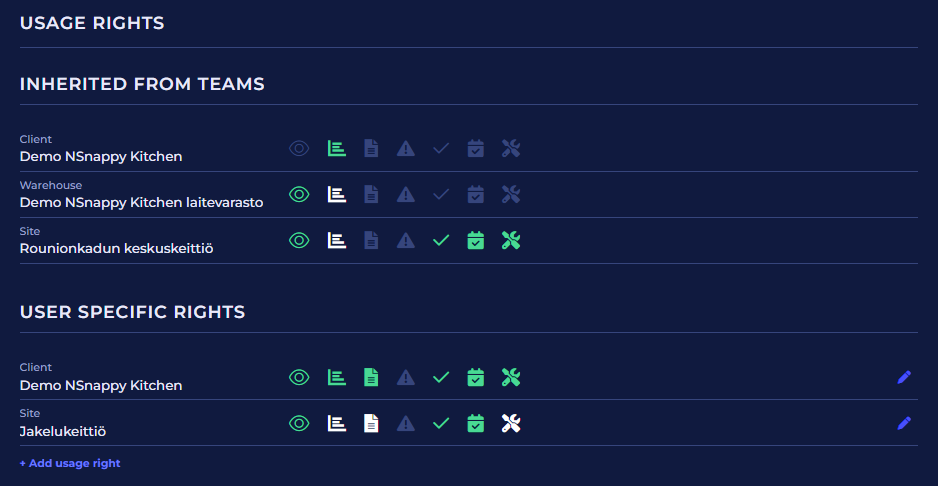Click the Add usage right link
The height and width of the screenshot is (486, 938).
click(70, 463)
